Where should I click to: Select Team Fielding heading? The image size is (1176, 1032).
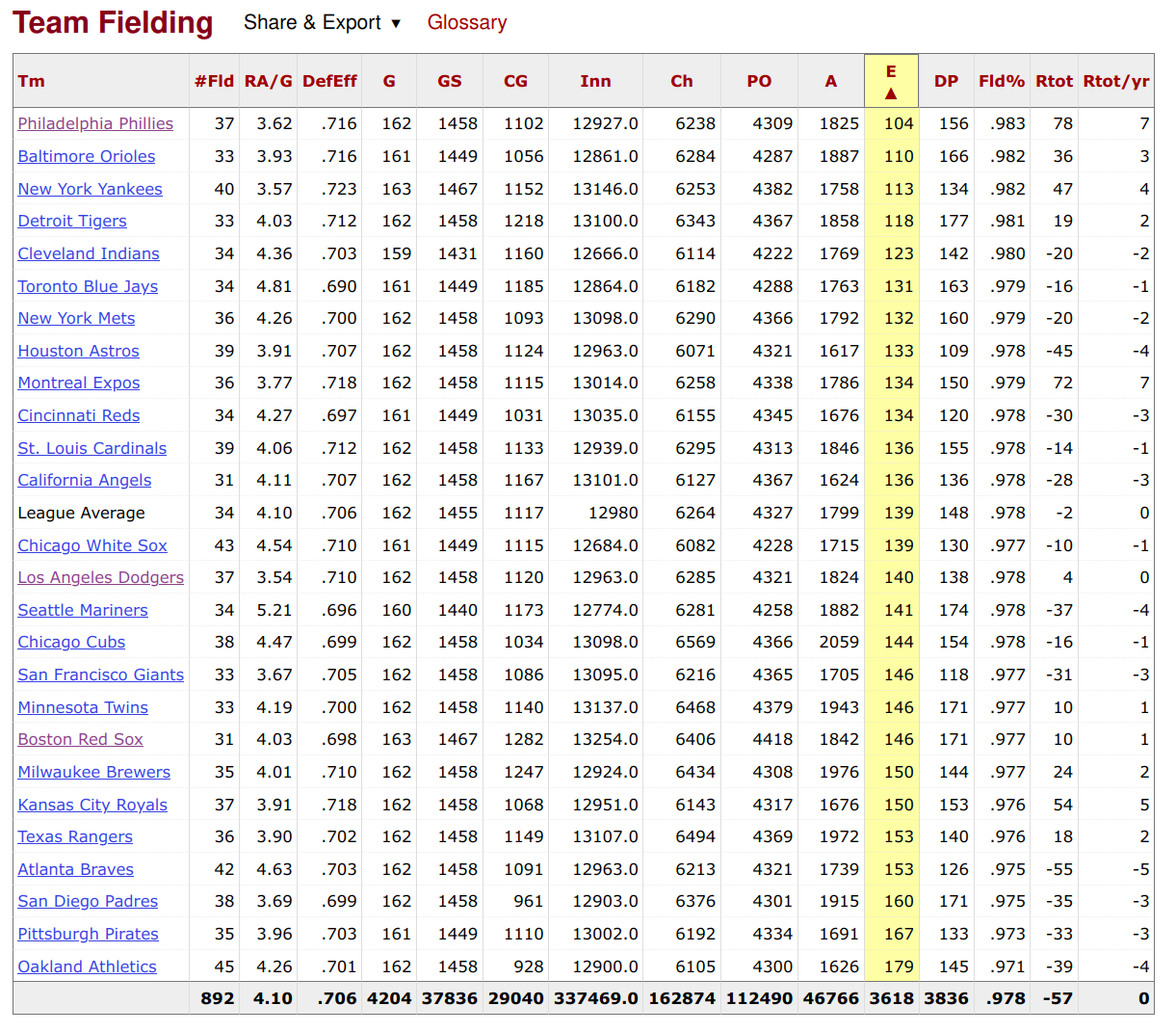click(113, 22)
